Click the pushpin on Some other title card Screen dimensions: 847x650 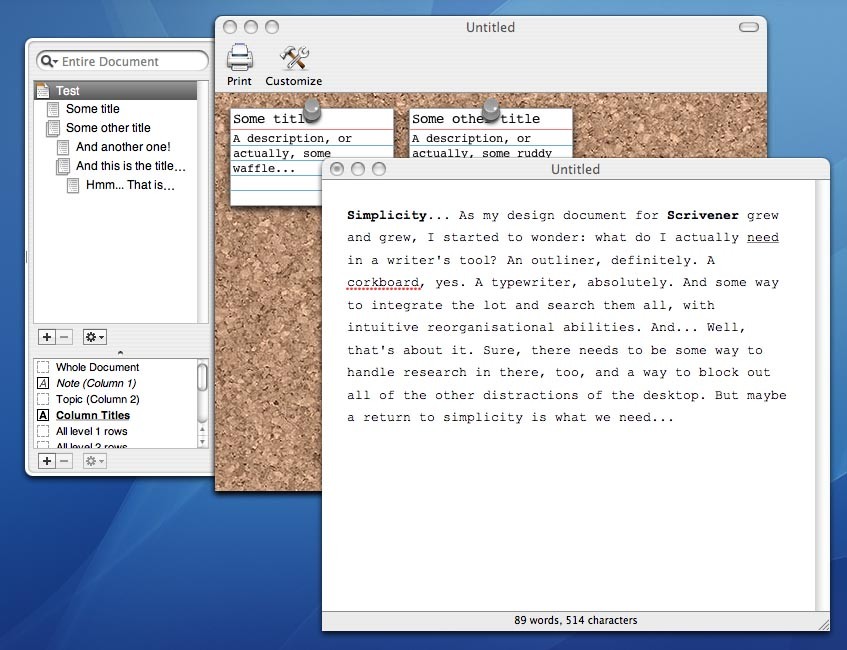[x=491, y=108]
